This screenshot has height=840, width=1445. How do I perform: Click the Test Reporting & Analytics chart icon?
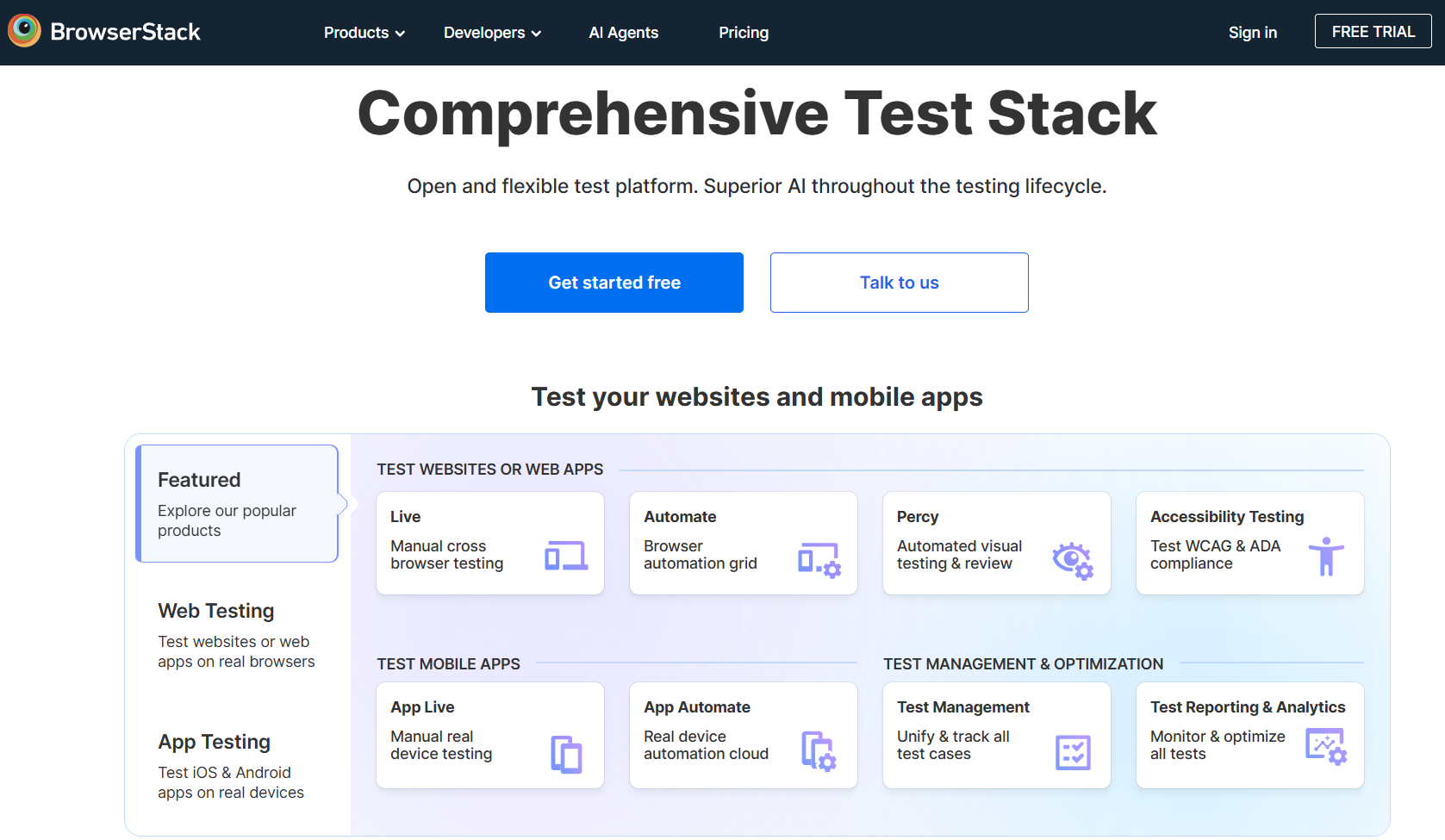click(1325, 746)
